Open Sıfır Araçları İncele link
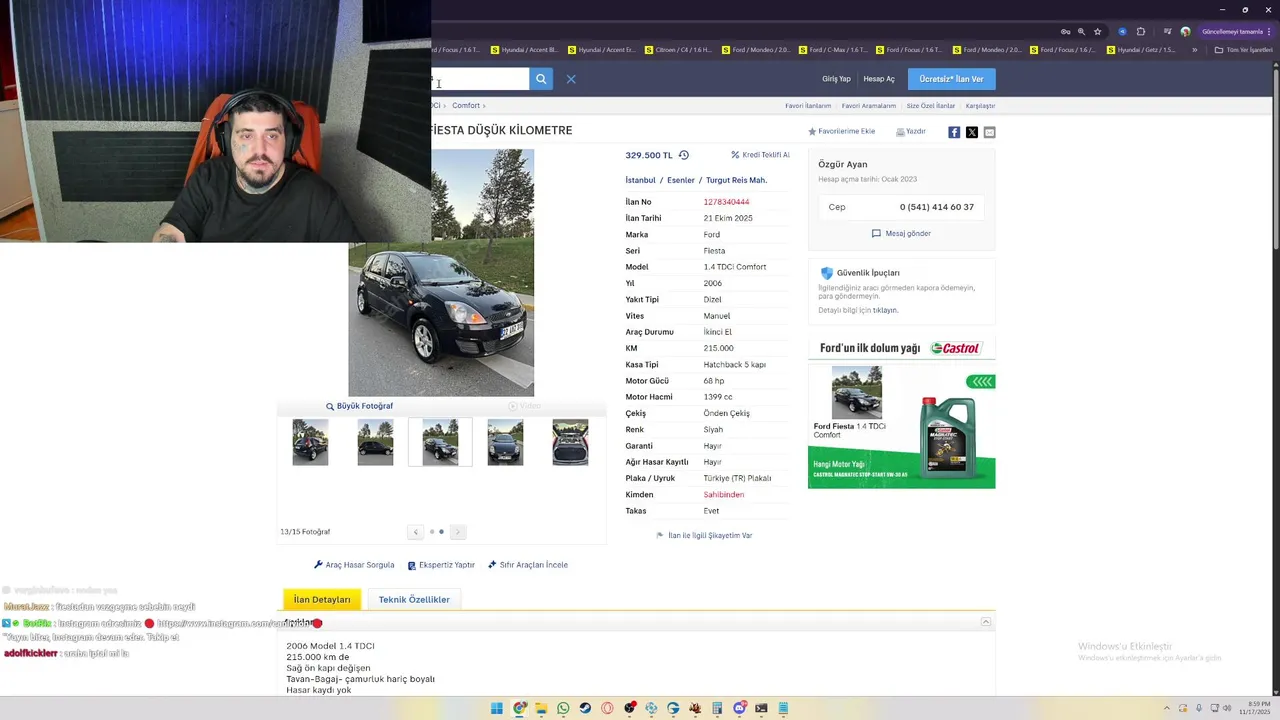The image size is (1280, 720). pyautogui.click(x=528, y=565)
